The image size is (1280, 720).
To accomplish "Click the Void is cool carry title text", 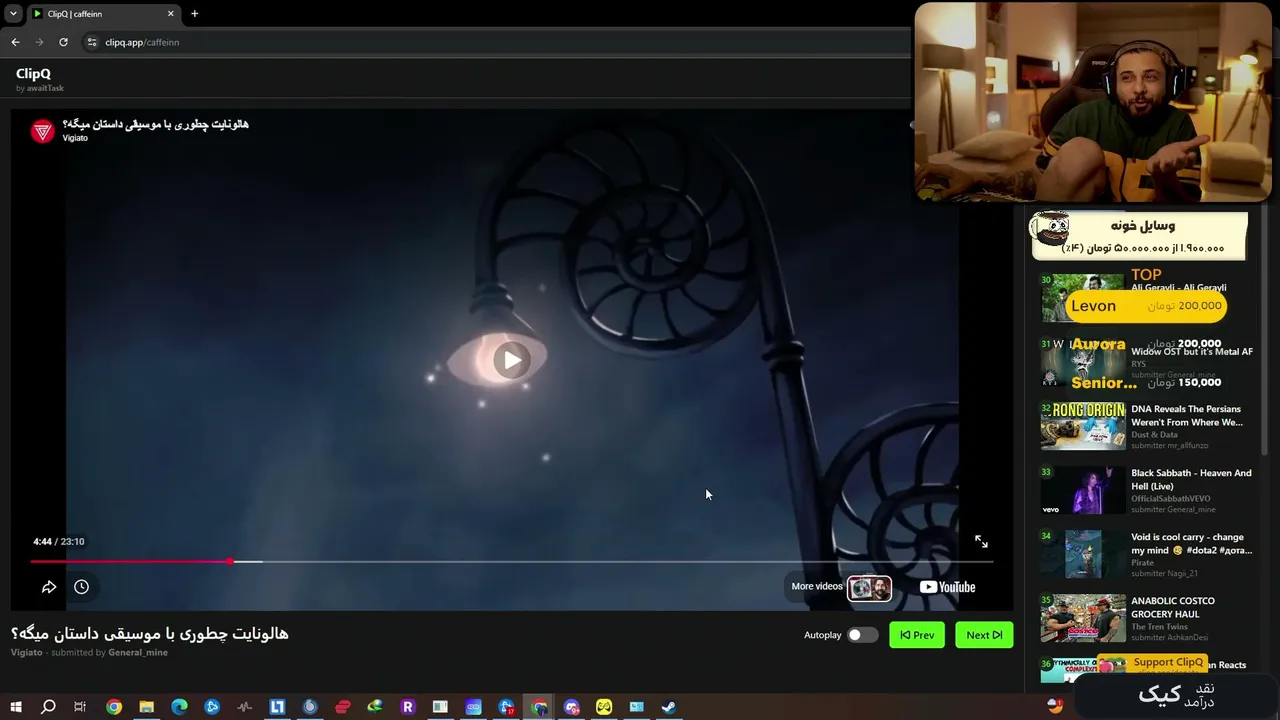I will coord(1191,544).
